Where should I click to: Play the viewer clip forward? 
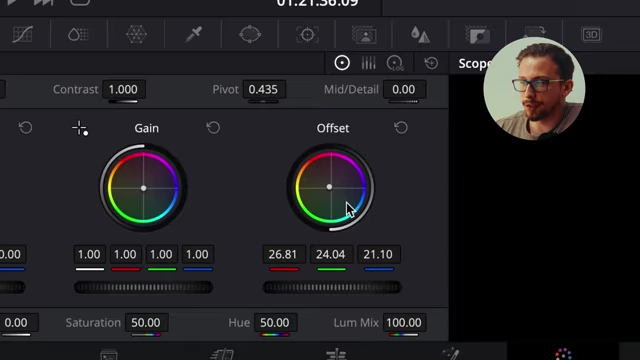[11, 2]
